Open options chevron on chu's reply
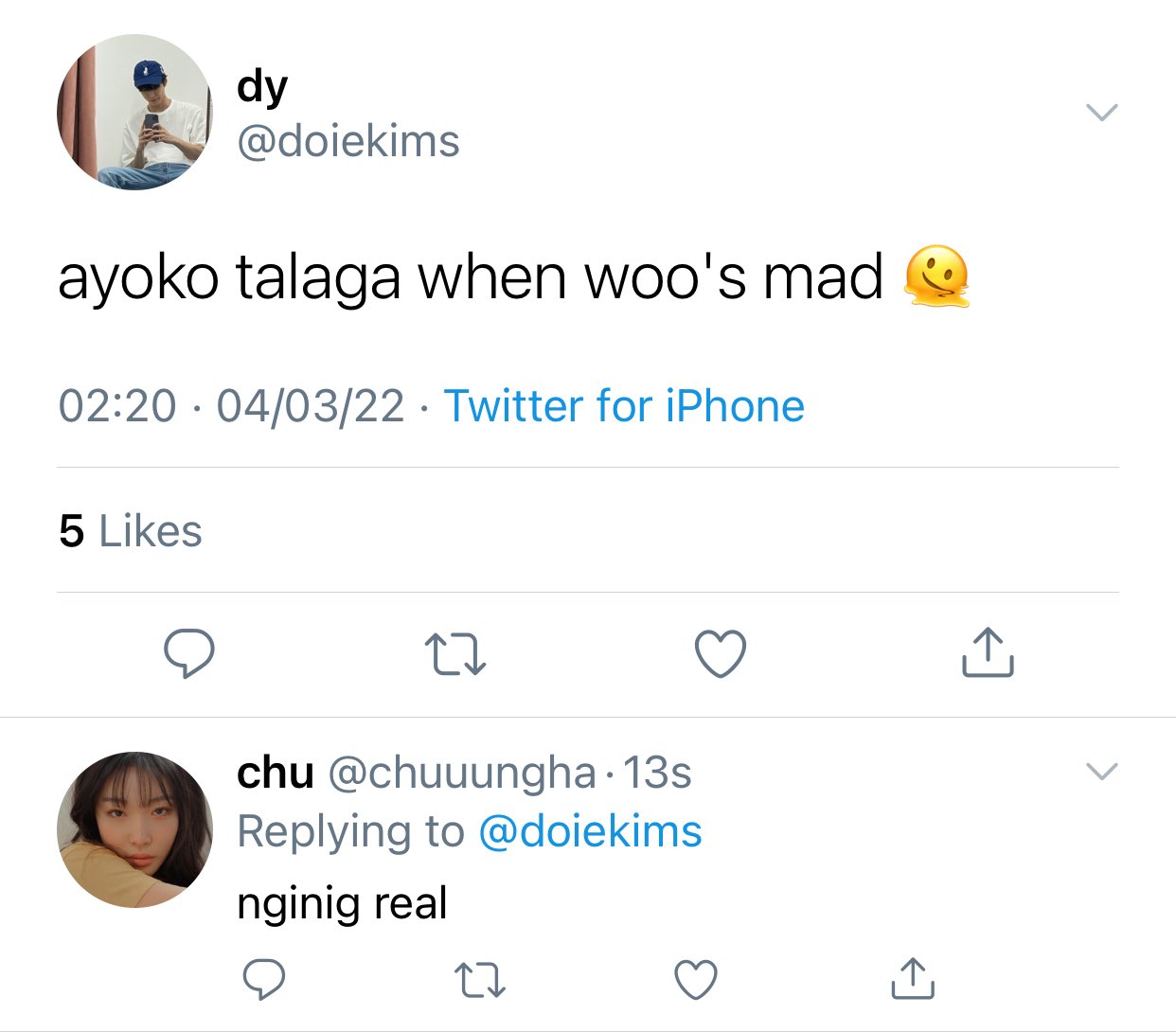Image resolution: width=1176 pixels, height=1032 pixels. pos(1102,771)
